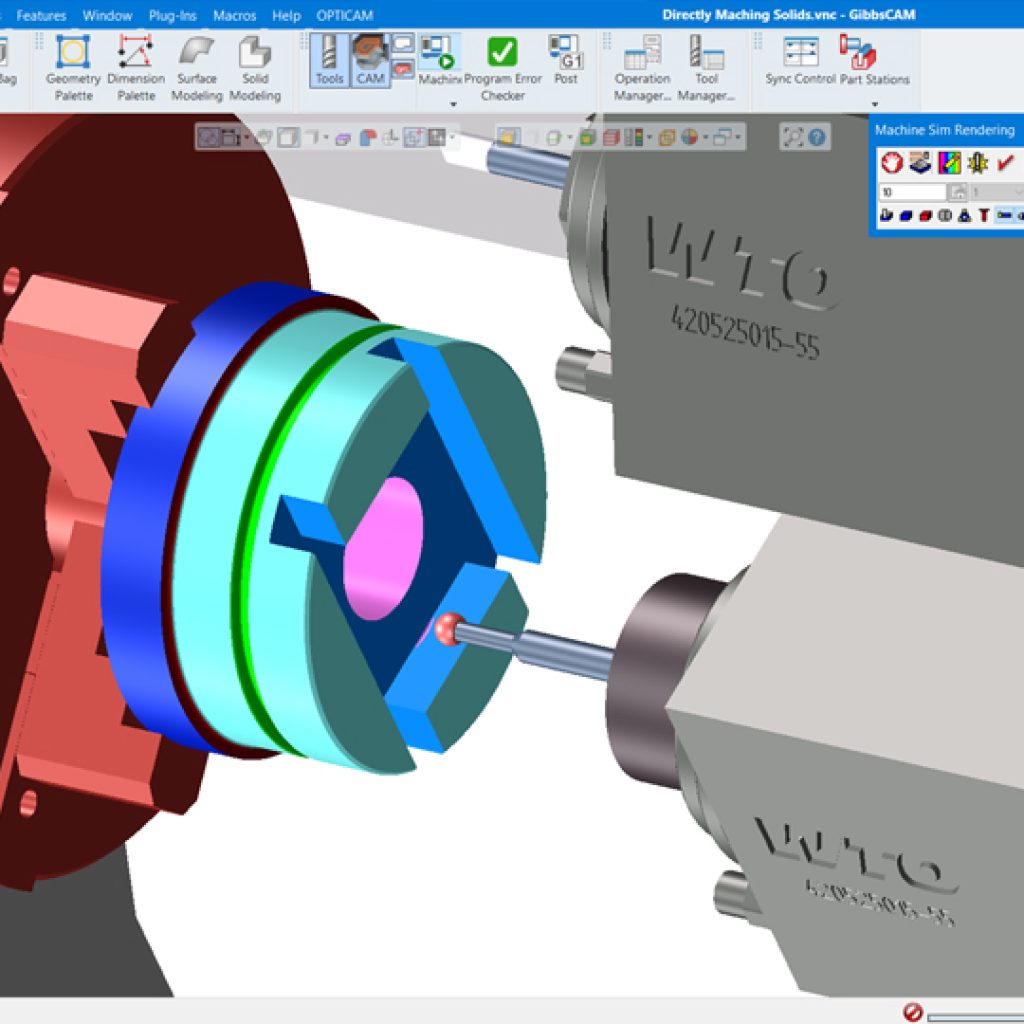Expand the Part Stations dropdown arrow
The width and height of the screenshot is (1024, 1024).
875,104
